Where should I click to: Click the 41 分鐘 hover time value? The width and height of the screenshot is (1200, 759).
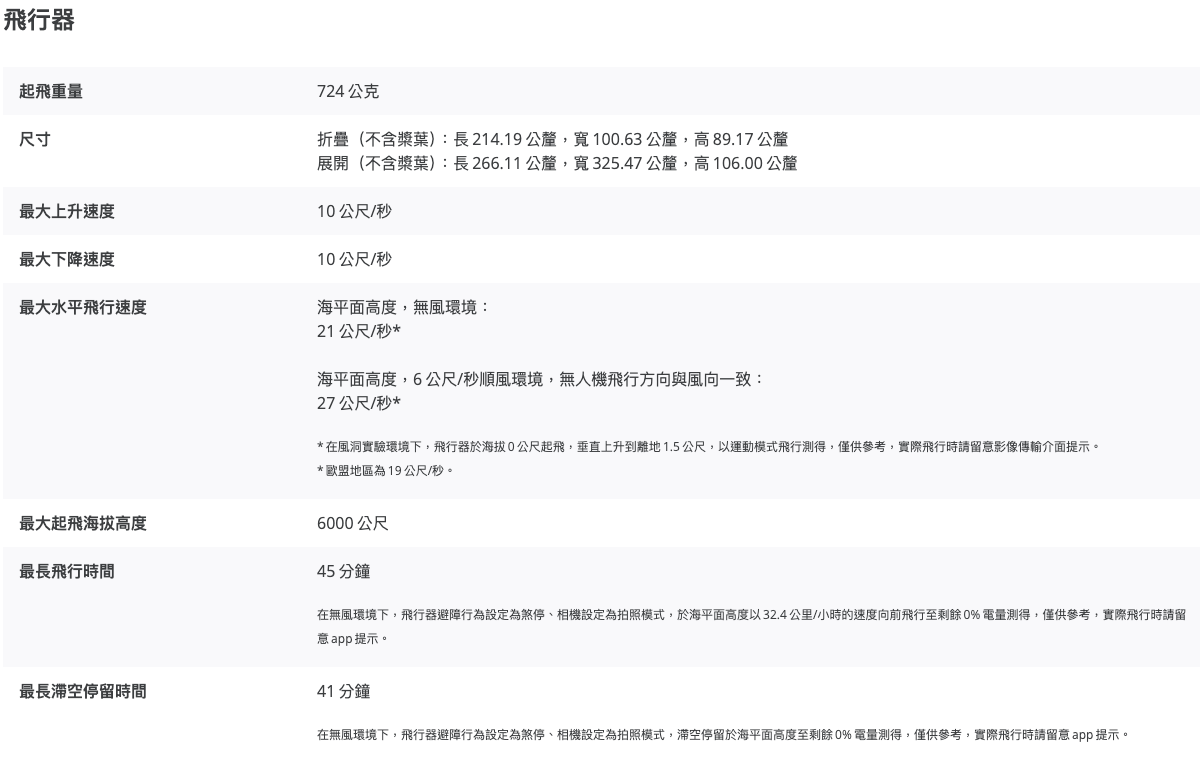(x=343, y=691)
